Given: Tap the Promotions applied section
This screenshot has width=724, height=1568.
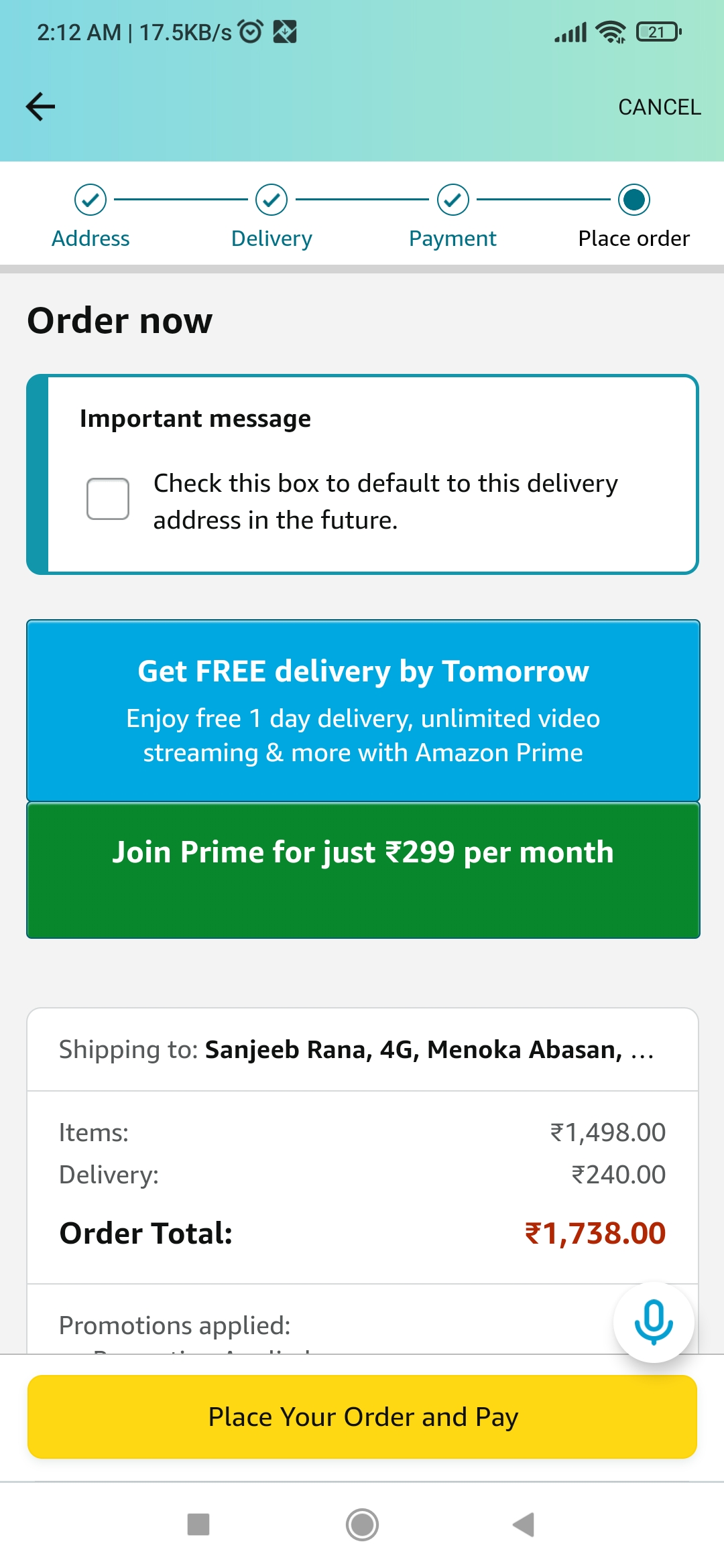Looking at the screenshot, I should point(175,1325).
